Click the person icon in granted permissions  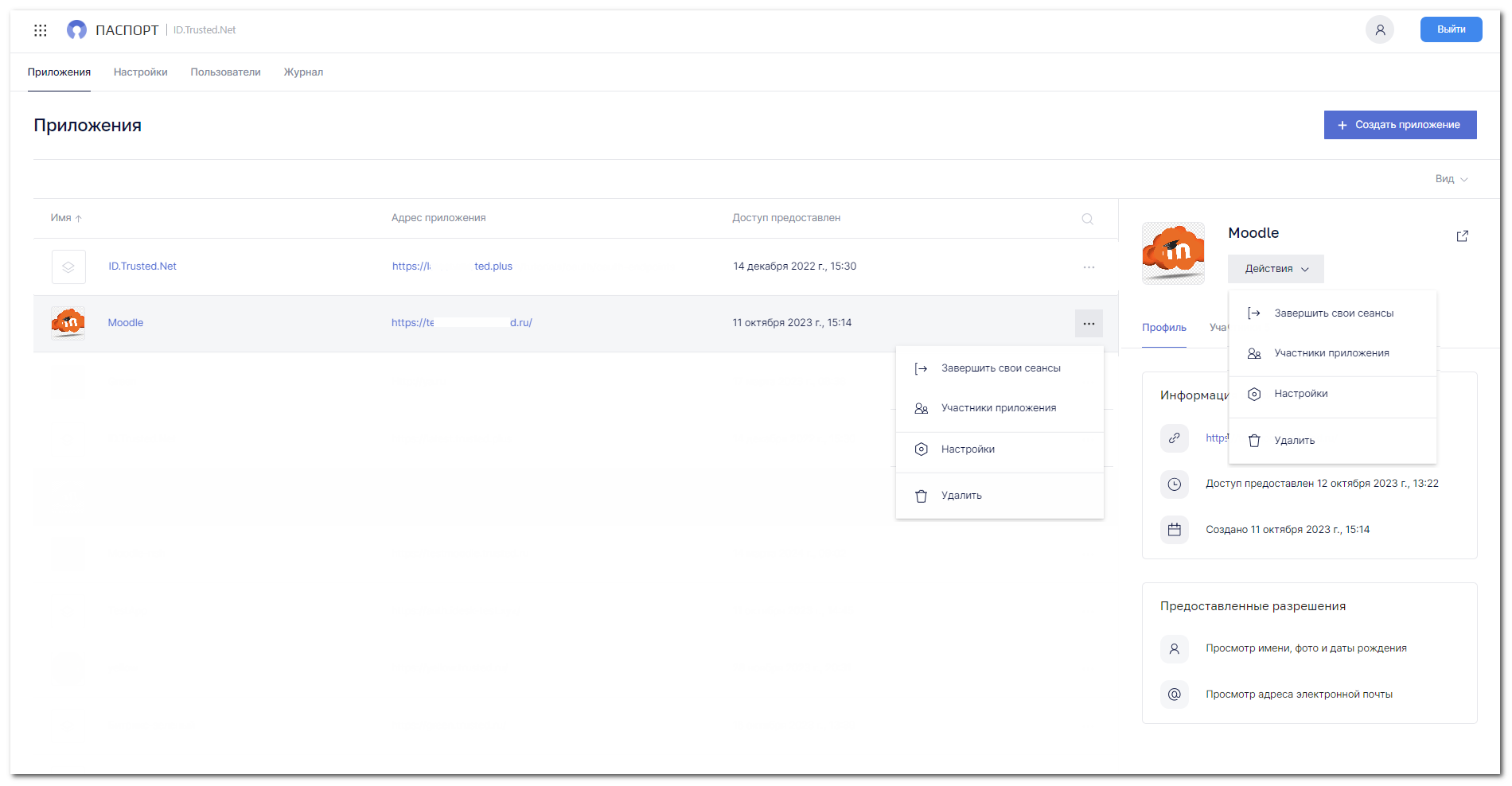point(1174,648)
